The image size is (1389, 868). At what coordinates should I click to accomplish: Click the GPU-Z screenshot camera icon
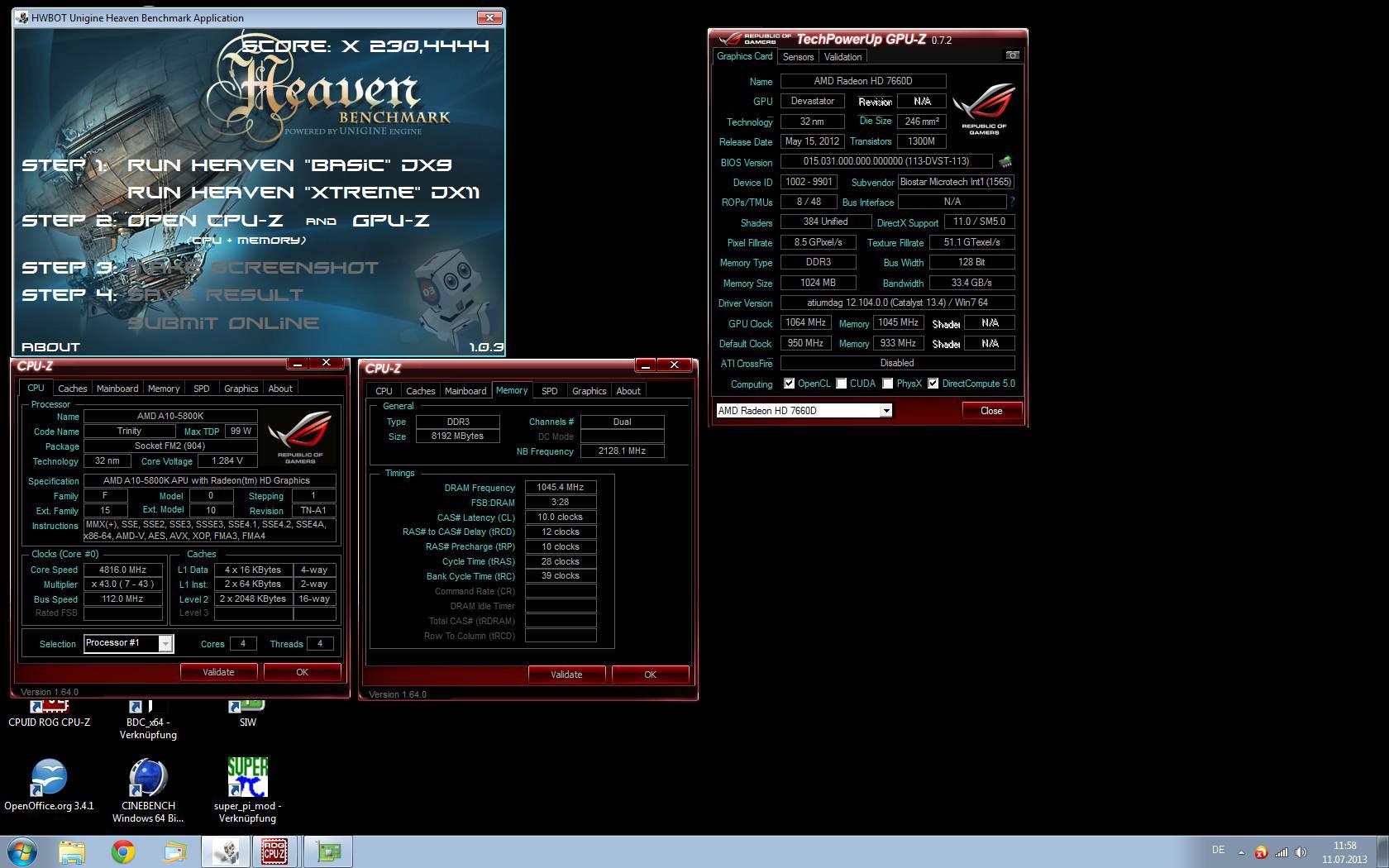coord(1012,55)
